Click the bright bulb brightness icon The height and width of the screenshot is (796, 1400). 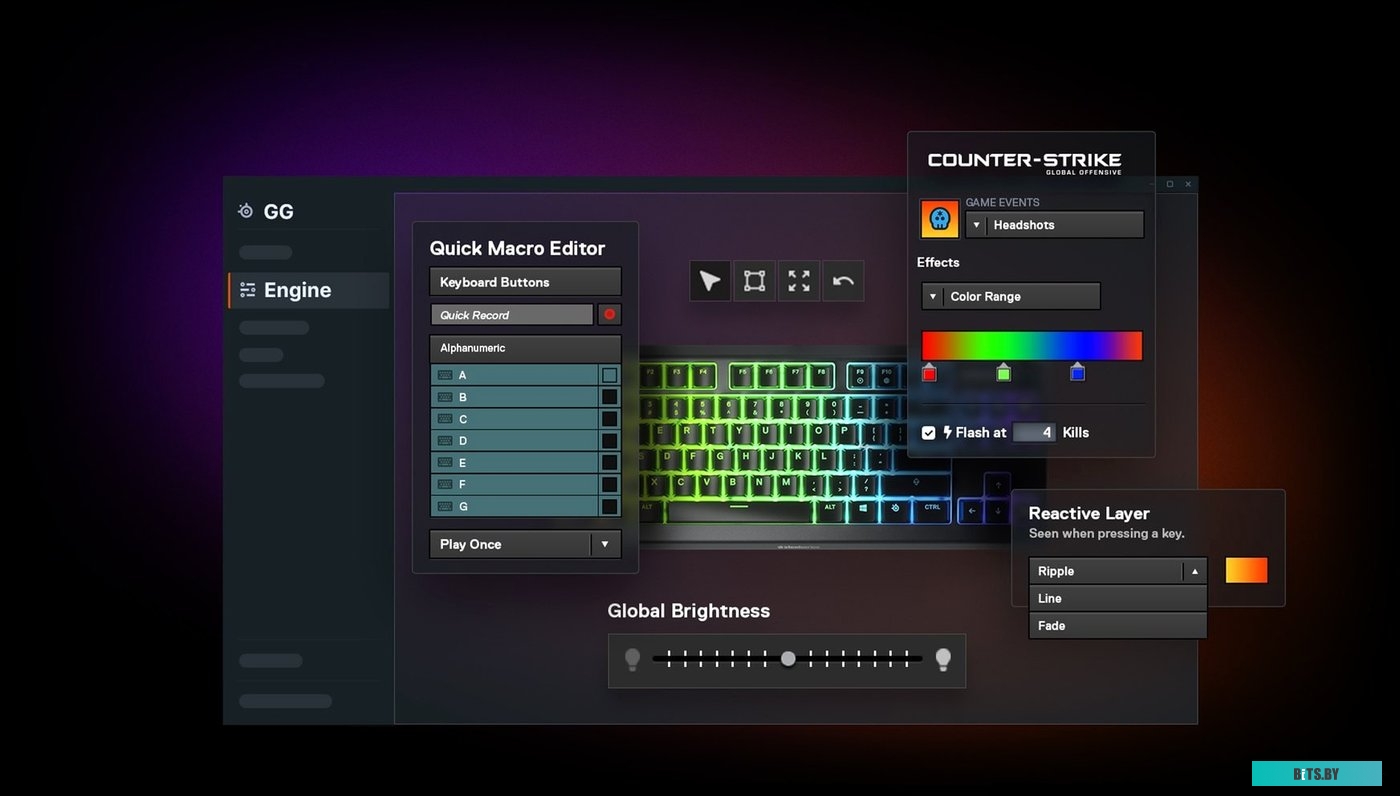tap(943, 659)
